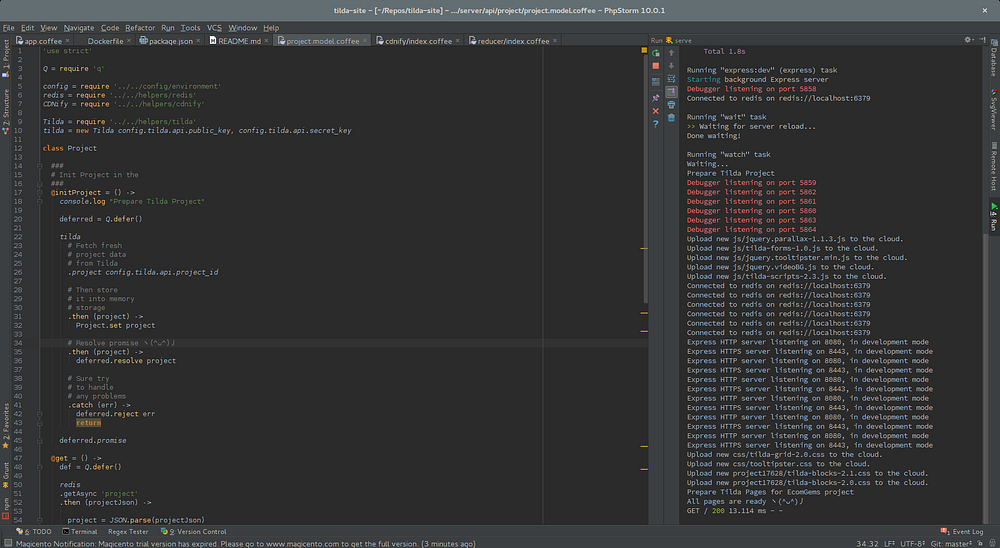The image size is (1000, 548).
Task: Open the File menu
Action: (x=8, y=27)
